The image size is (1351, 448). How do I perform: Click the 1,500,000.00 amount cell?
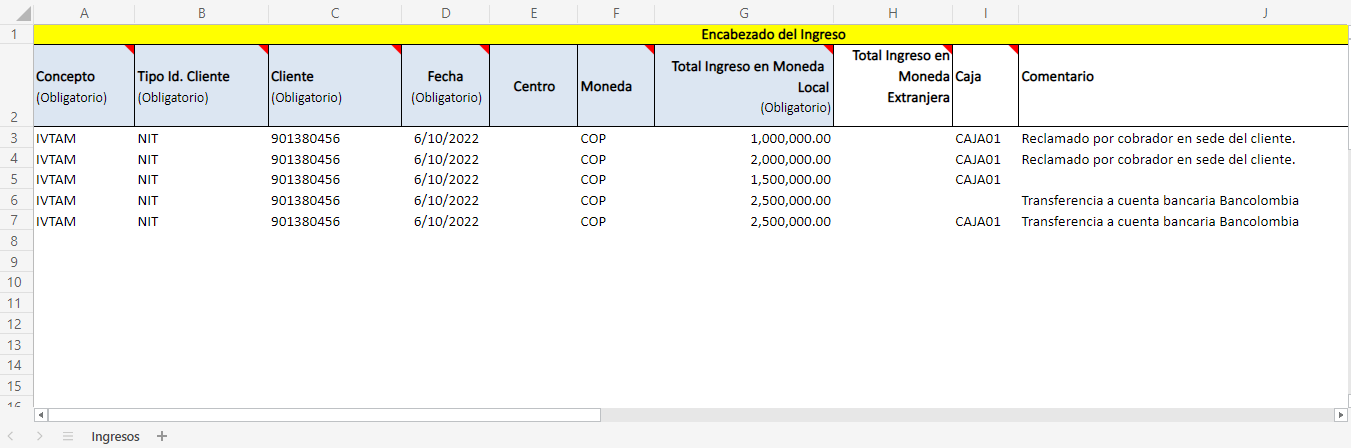point(743,180)
